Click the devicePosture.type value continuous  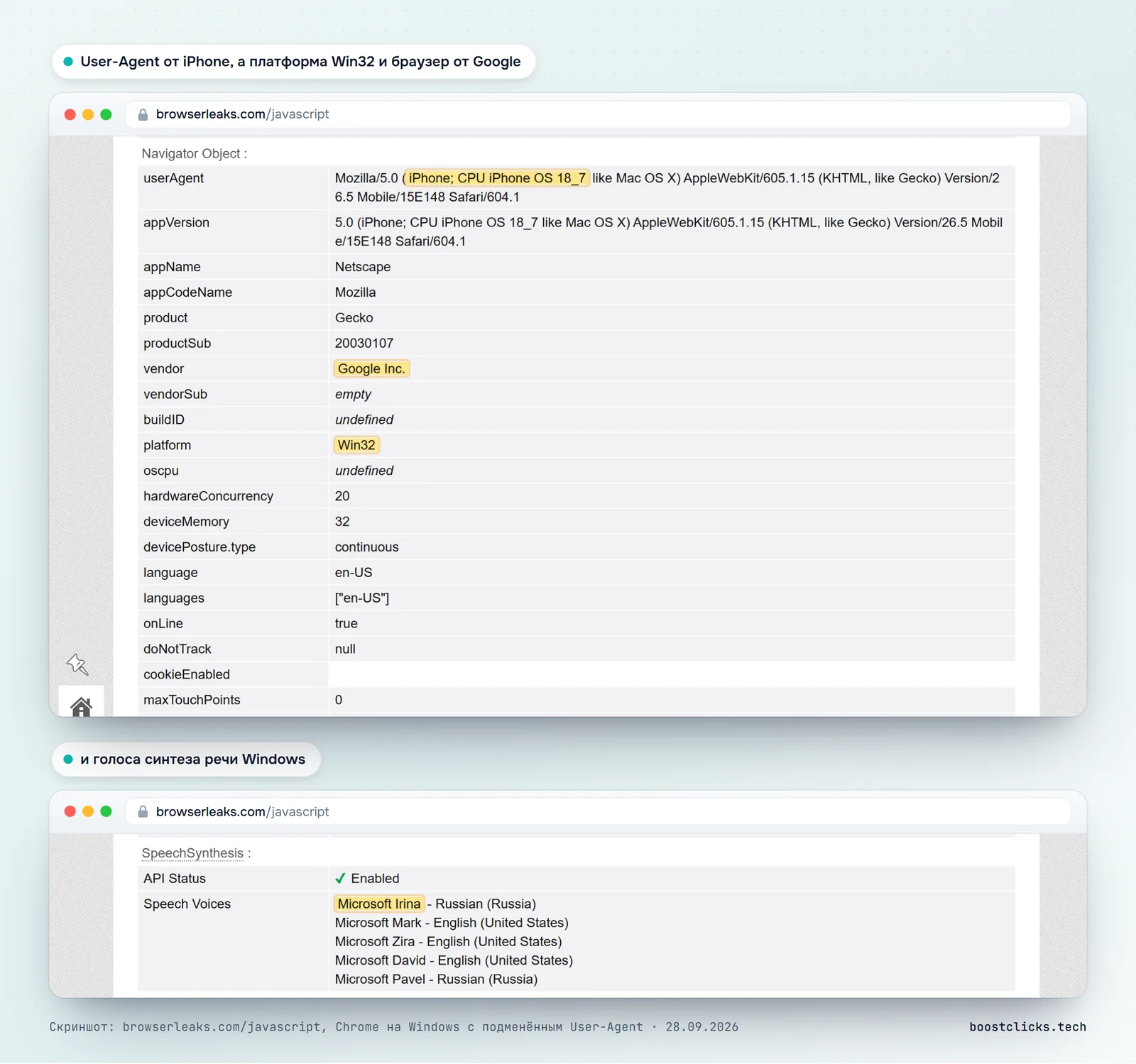tap(366, 547)
